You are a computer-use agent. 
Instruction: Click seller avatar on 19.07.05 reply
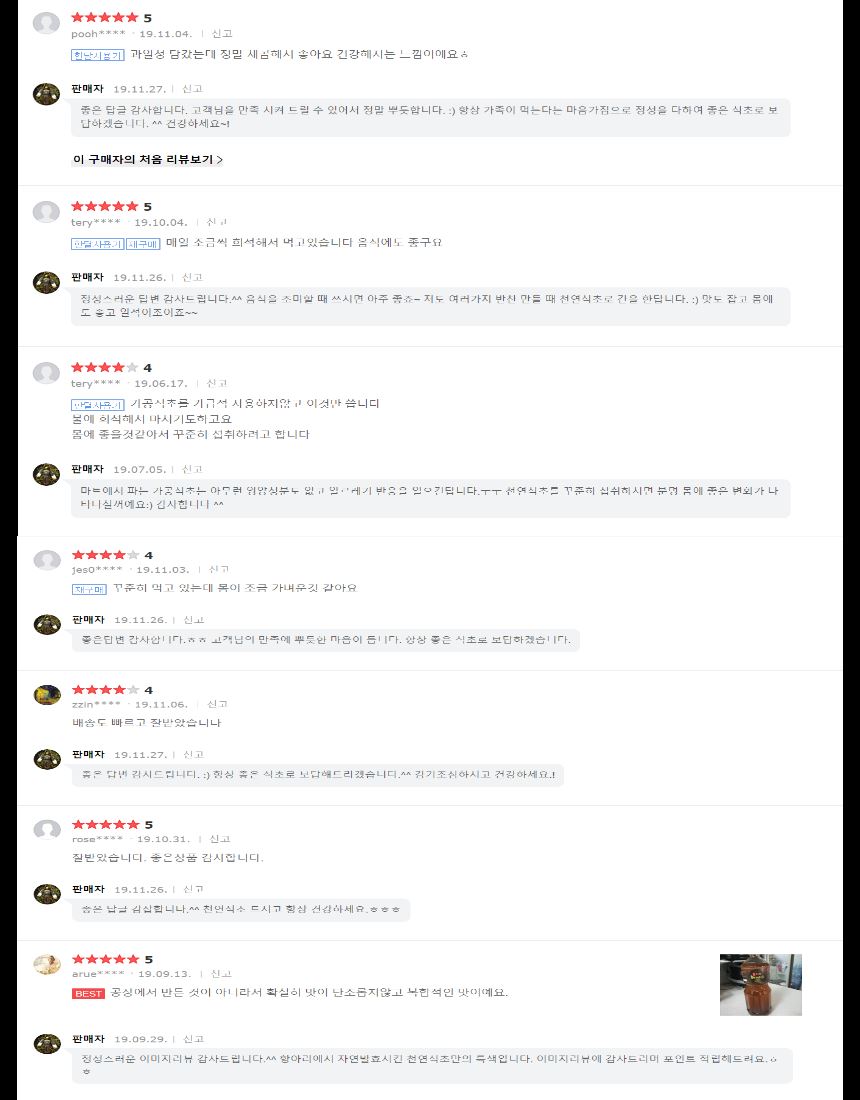pos(46,474)
